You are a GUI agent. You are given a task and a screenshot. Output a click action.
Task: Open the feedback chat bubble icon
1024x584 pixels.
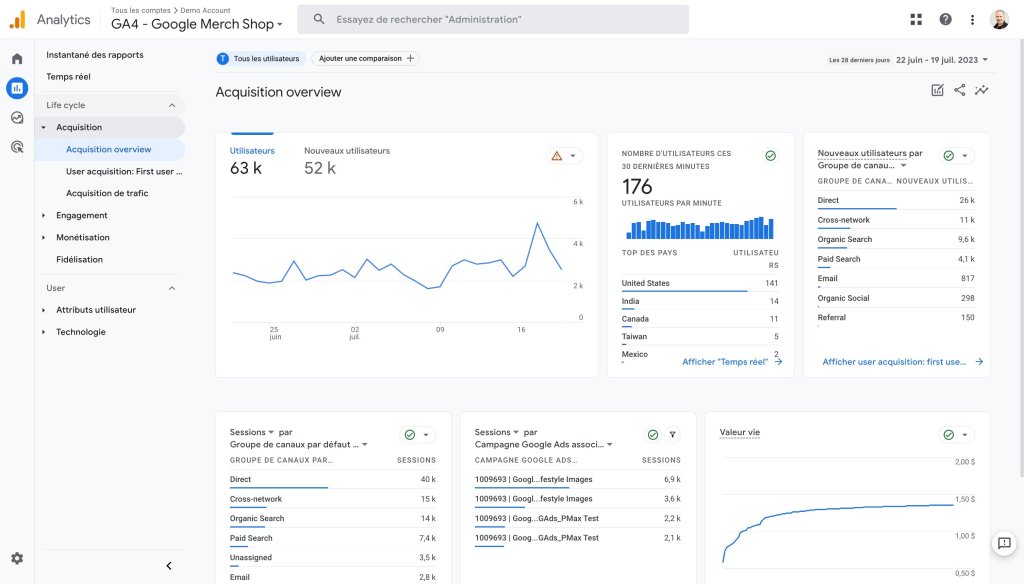coord(1004,543)
